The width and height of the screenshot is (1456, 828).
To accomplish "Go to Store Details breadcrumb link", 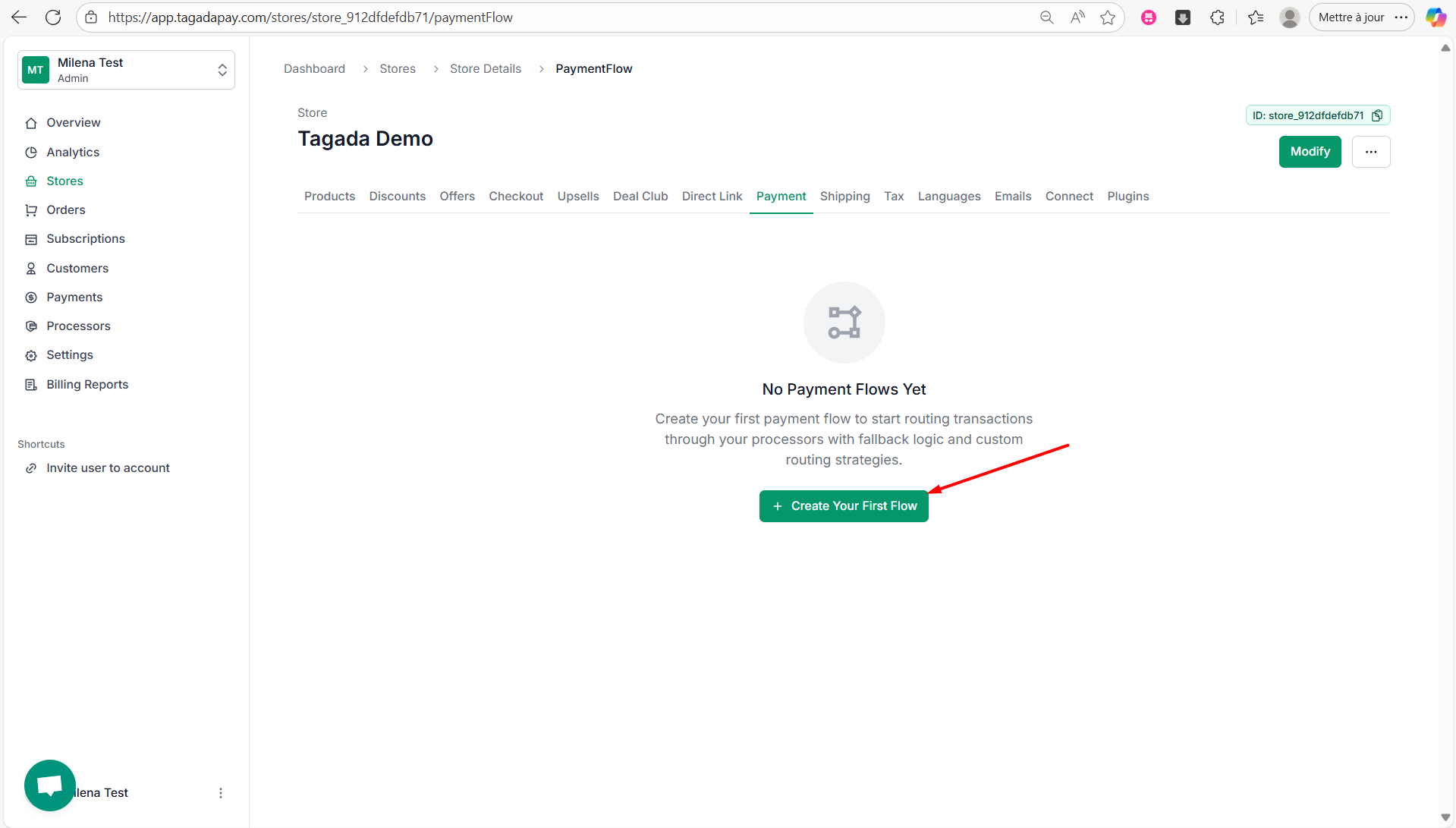I will pyautogui.click(x=485, y=69).
